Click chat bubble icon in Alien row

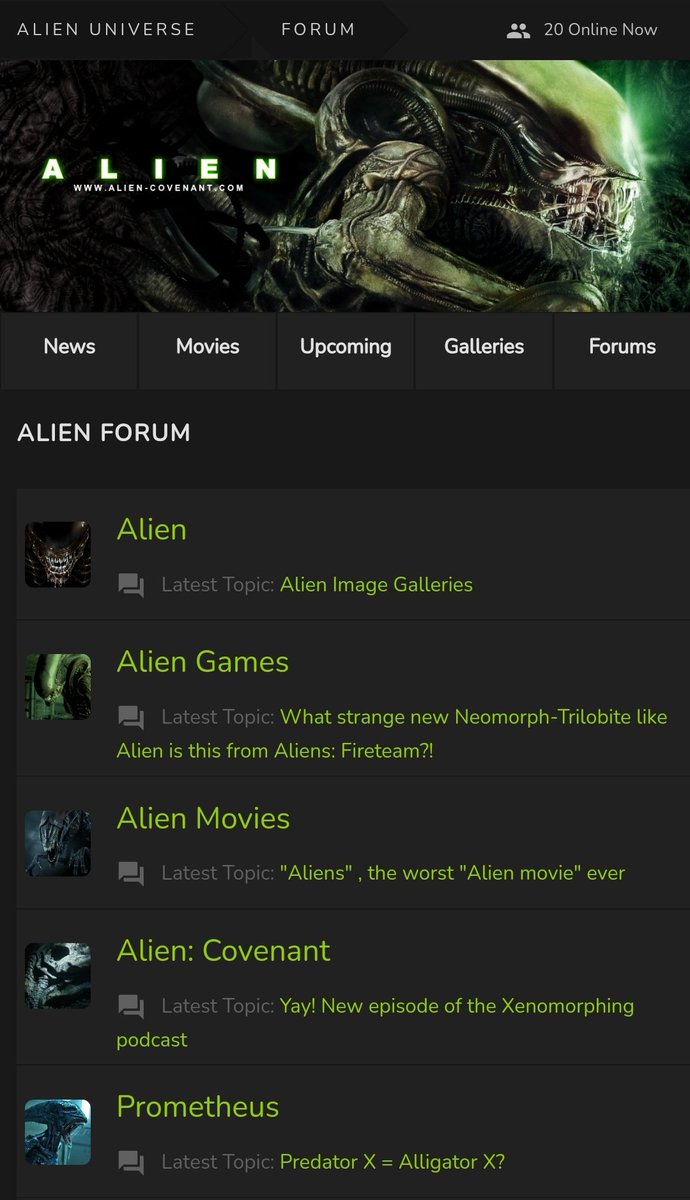(131, 585)
